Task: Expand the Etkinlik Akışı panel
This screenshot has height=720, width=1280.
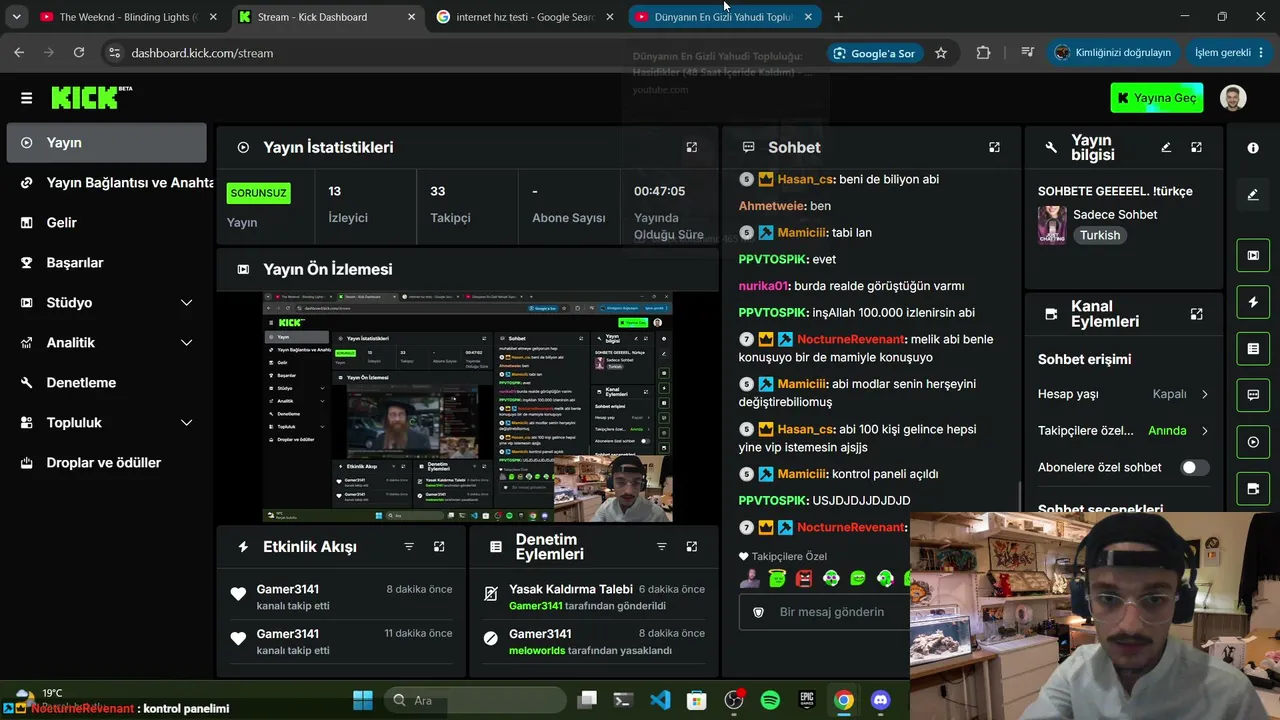Action: 439,547
